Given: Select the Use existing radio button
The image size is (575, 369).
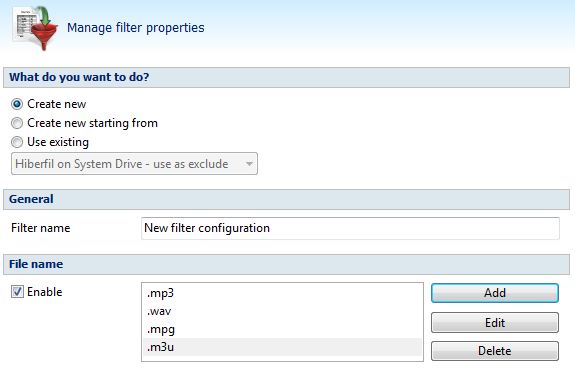Looking at the screenshot, I should 17,142.
